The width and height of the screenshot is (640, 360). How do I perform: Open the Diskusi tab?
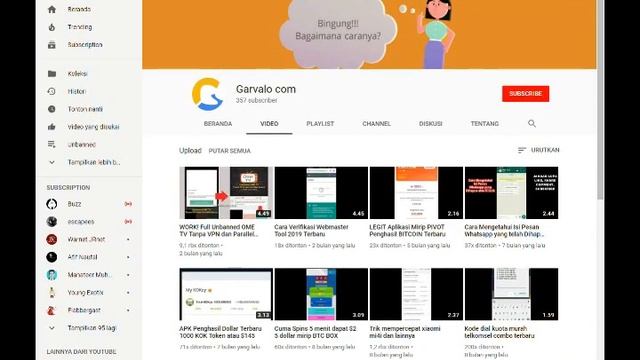click(431, 124)
